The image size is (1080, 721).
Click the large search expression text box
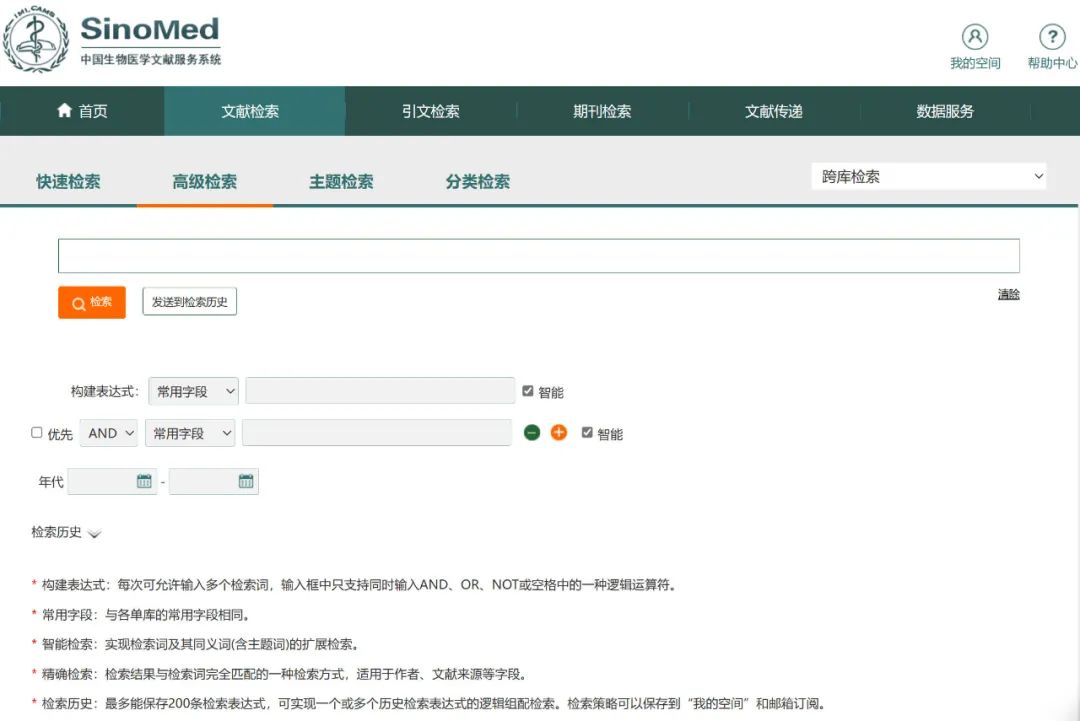[538, 256]
